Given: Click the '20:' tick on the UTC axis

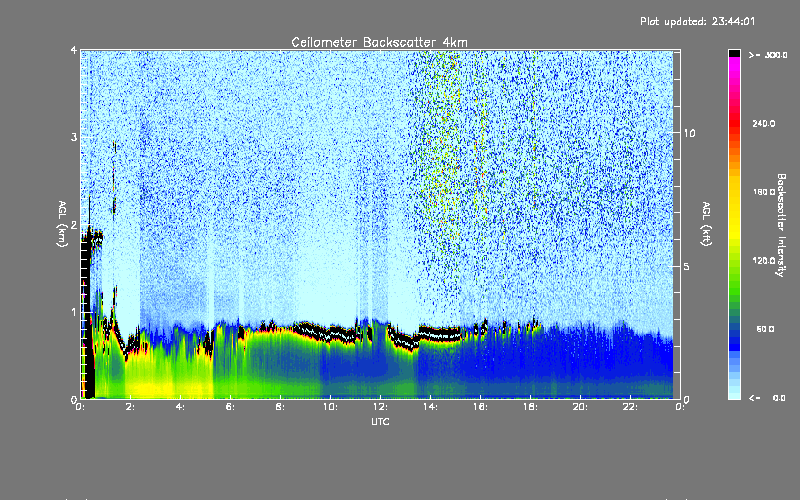Looking at the screenshot, I should coord(580,407).
